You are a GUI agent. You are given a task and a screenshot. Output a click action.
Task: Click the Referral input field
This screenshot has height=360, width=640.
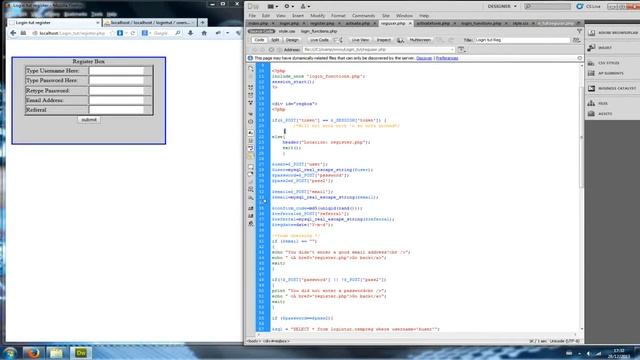(x=117, y=110)
